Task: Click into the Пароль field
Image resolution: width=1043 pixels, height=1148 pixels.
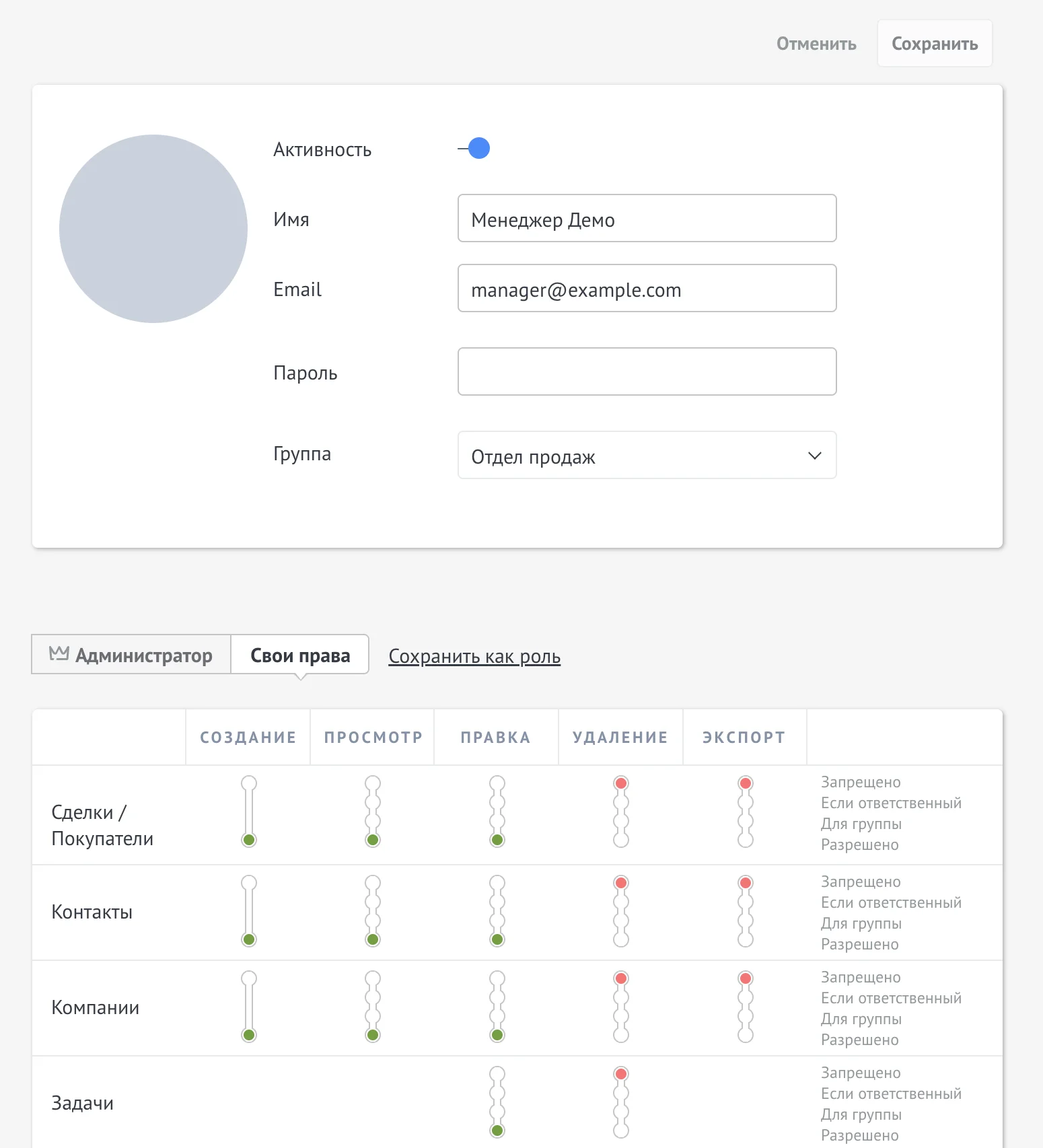Action: (647, 372)
